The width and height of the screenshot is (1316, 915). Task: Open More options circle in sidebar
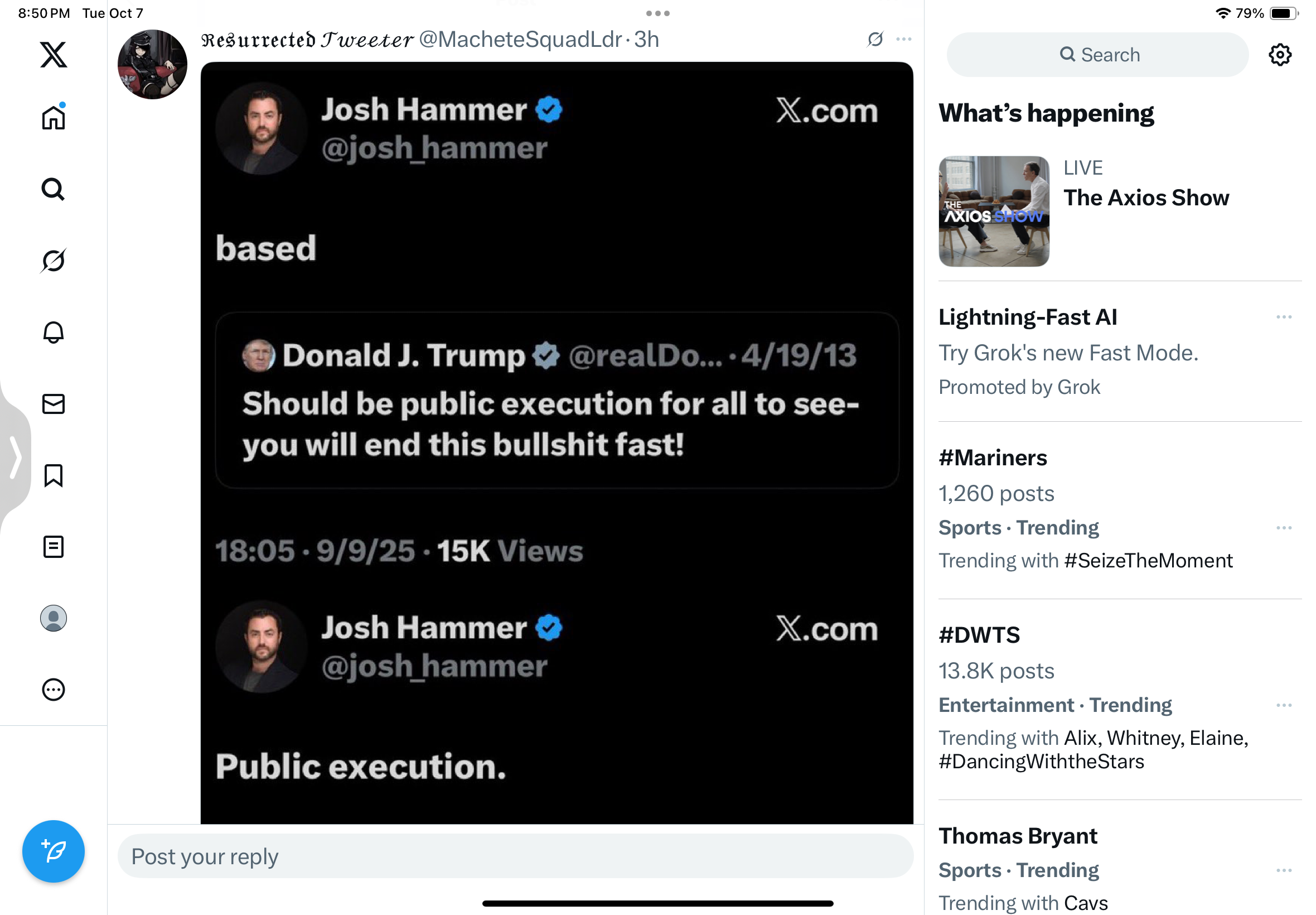pyautogui.click(x=54, y=690)
